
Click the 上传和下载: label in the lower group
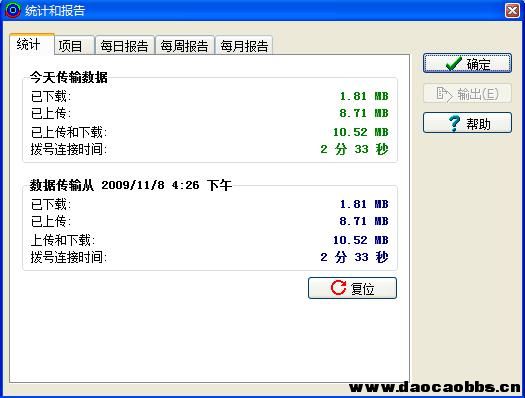(x=63, y=240)
